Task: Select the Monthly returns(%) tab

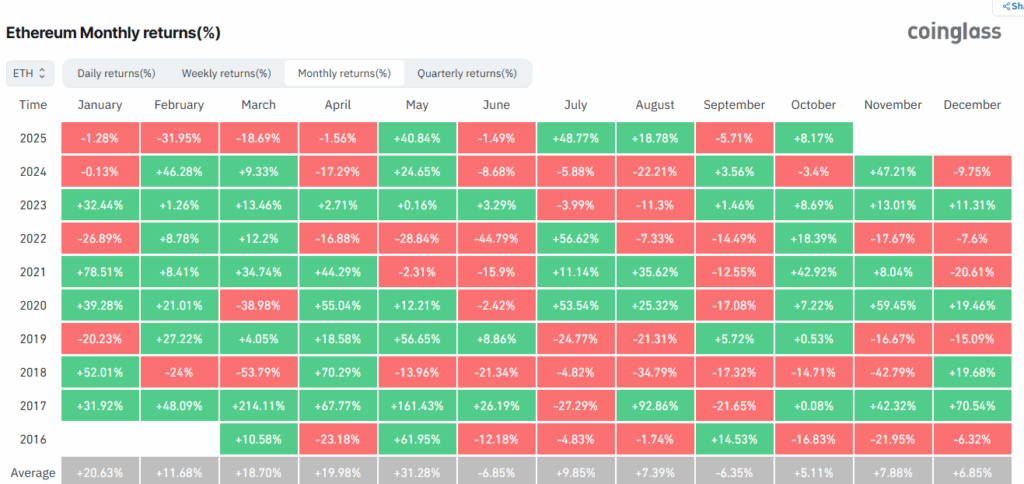Action: [345, 73]
